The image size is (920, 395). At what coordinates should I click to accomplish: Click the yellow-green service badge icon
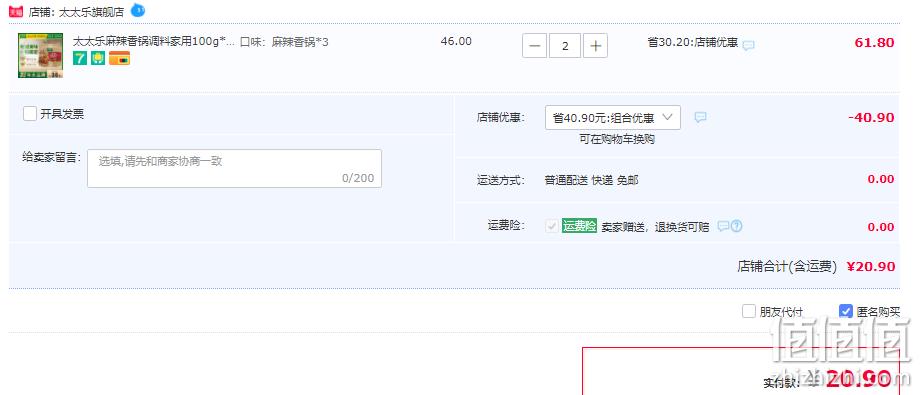(x=98, y=58)
